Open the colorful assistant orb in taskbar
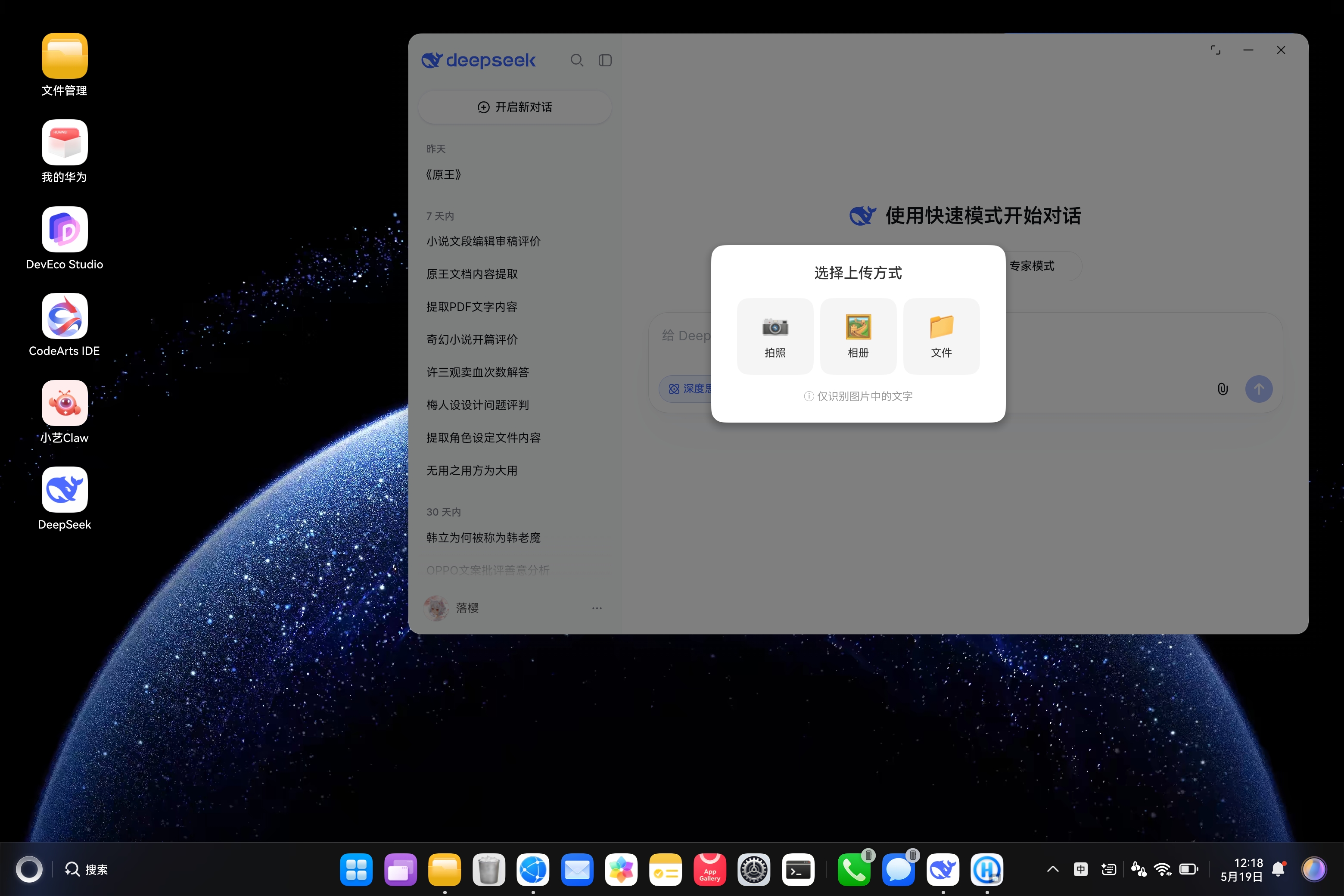The height and width of the screenshot is (896, 1344). pos(1314,869)
